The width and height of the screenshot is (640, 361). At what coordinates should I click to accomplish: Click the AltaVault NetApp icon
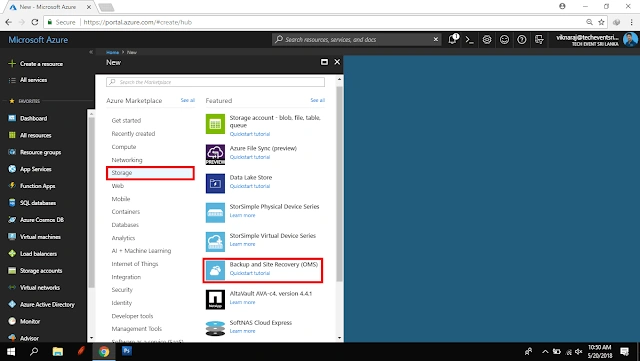click(215, 300)
